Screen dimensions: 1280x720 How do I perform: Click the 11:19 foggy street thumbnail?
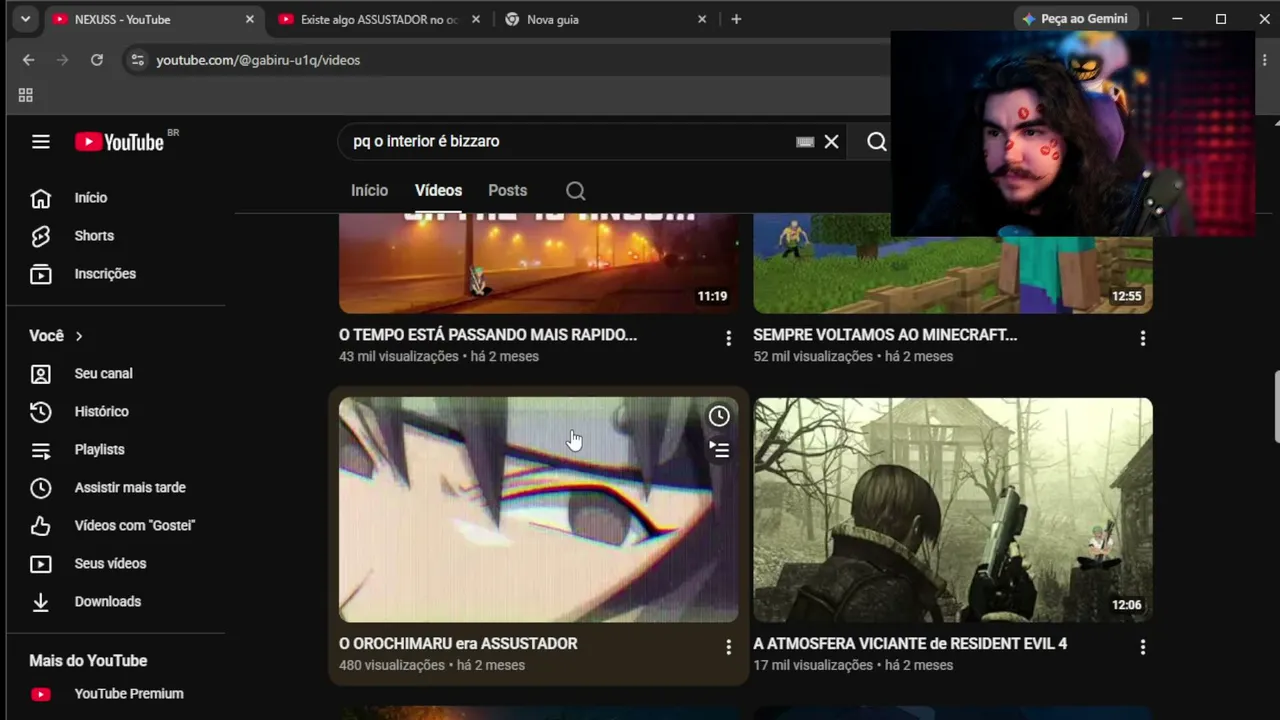(539, 263)
